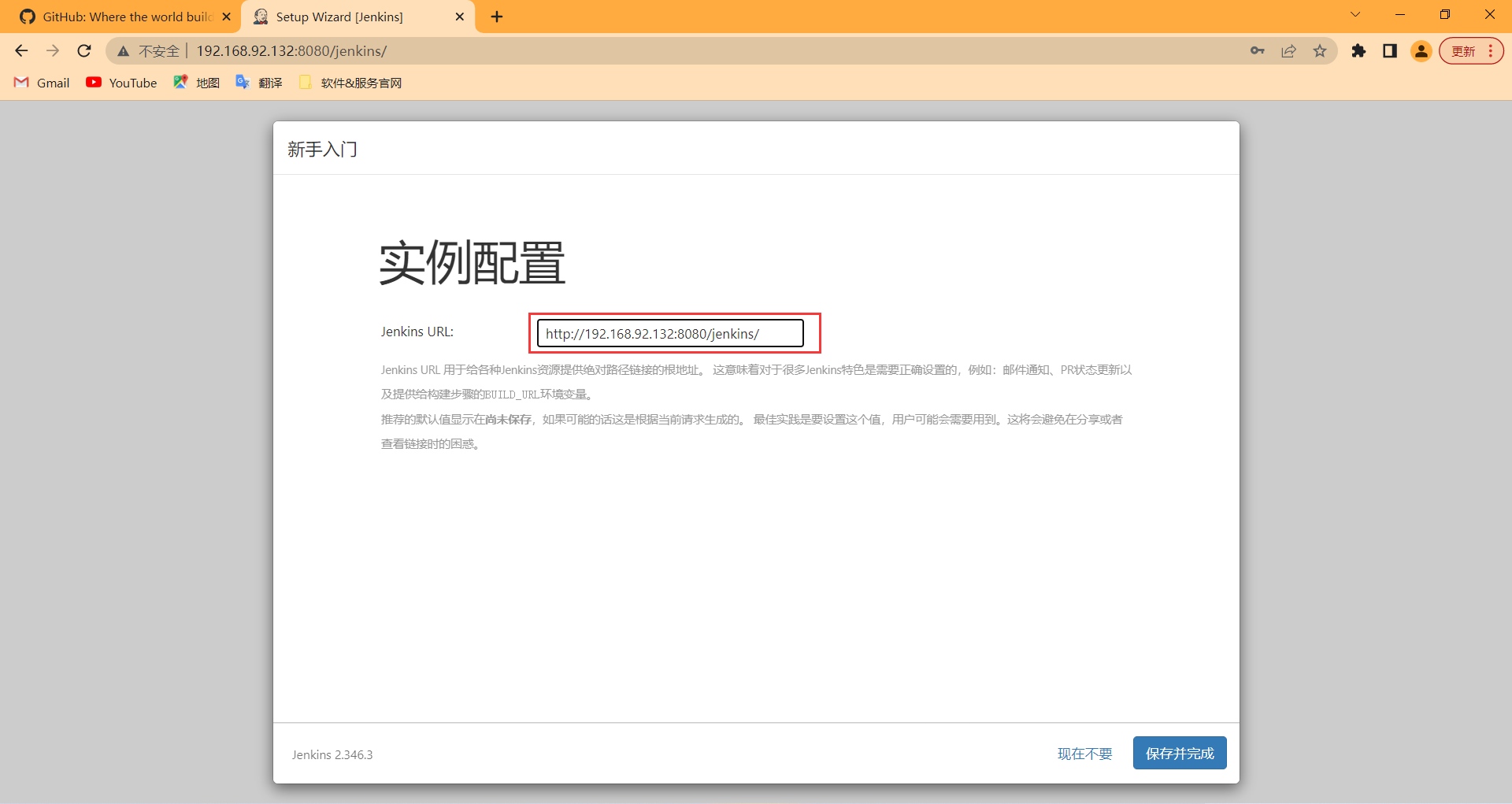
Task: Click the browser forward arrow
Action: (53, 51)
